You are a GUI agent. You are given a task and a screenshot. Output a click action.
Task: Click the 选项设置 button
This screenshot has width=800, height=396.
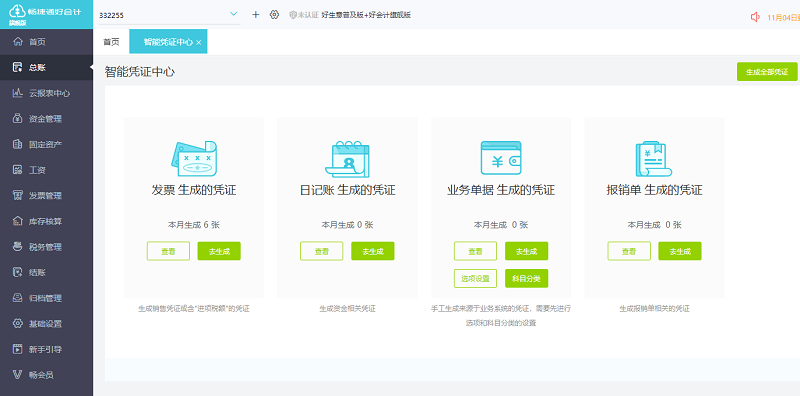(476, 279)
